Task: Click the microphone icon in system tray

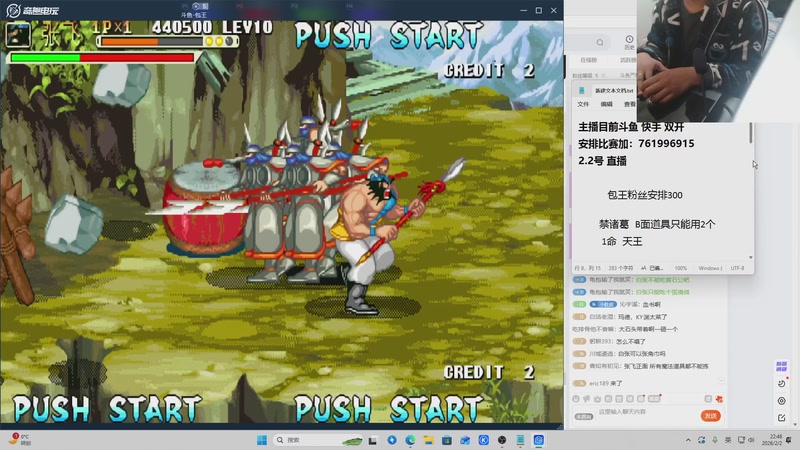Action: tap(715, 440)
